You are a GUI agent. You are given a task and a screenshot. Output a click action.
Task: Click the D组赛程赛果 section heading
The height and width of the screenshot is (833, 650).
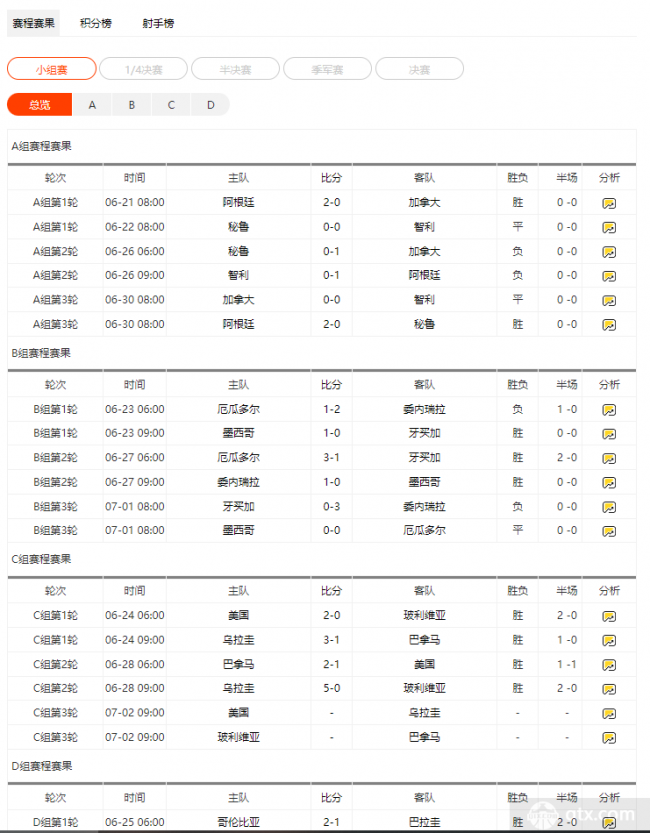point(41,766)
